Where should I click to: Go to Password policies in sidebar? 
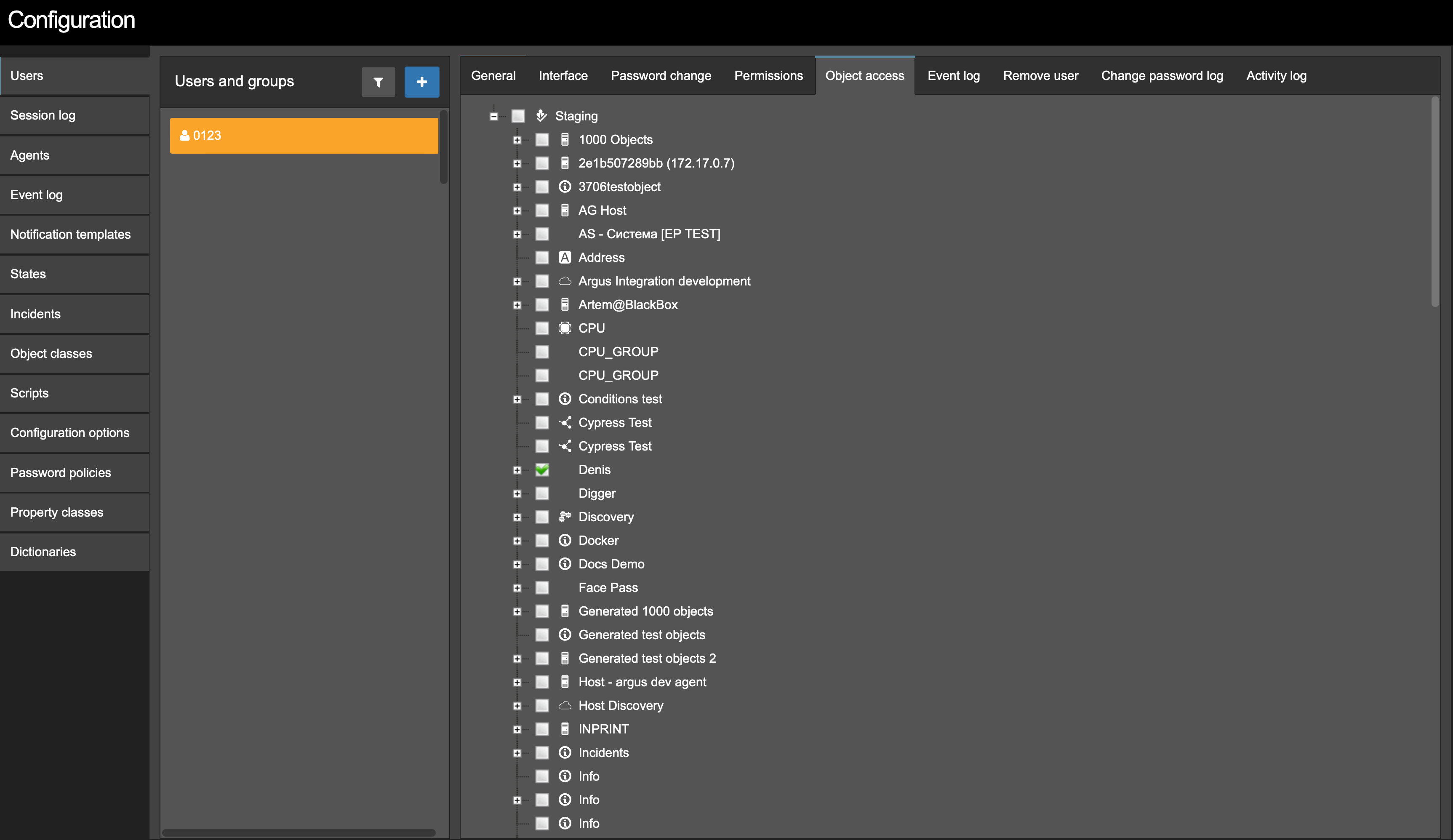75,473
